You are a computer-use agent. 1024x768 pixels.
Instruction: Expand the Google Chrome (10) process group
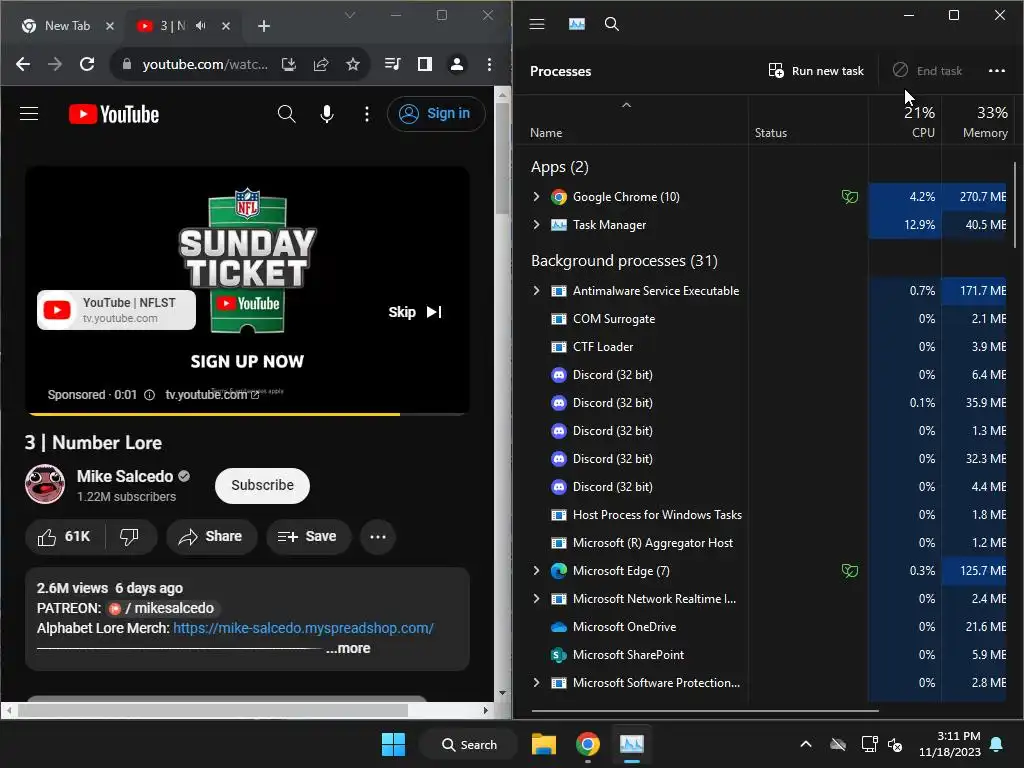click(x=536, y=197)
